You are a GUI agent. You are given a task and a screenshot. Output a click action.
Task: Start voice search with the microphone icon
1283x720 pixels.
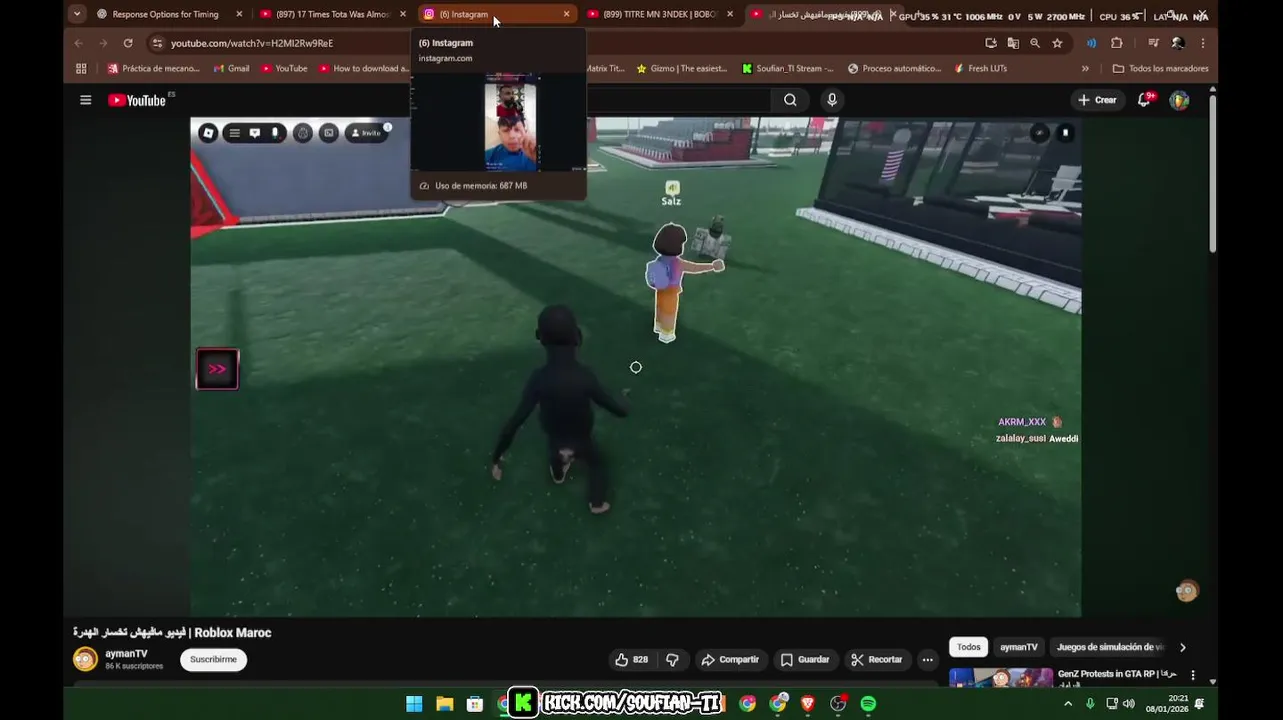[831, 100]
